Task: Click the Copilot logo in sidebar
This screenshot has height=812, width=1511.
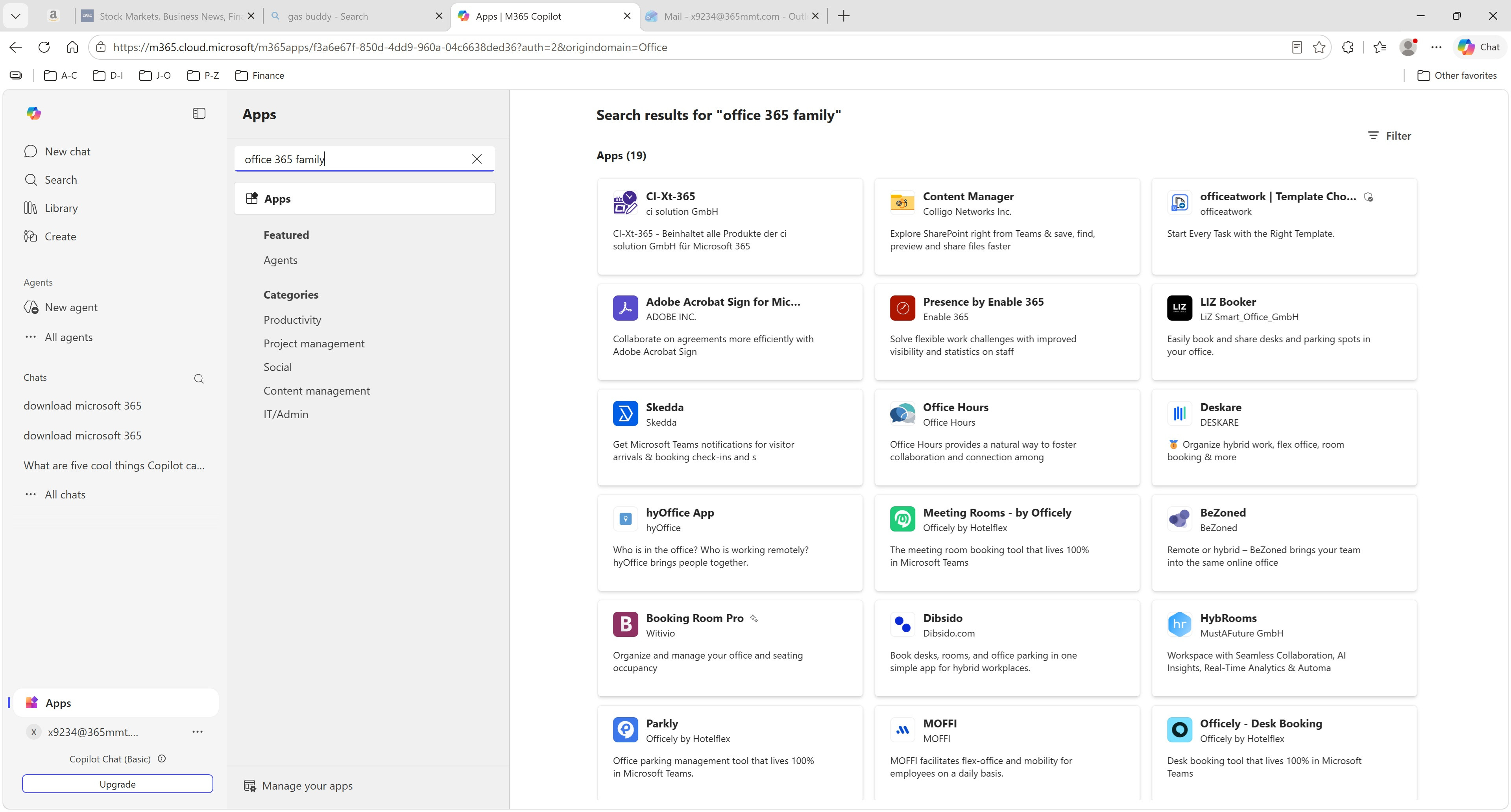Action: click(33, 113)
